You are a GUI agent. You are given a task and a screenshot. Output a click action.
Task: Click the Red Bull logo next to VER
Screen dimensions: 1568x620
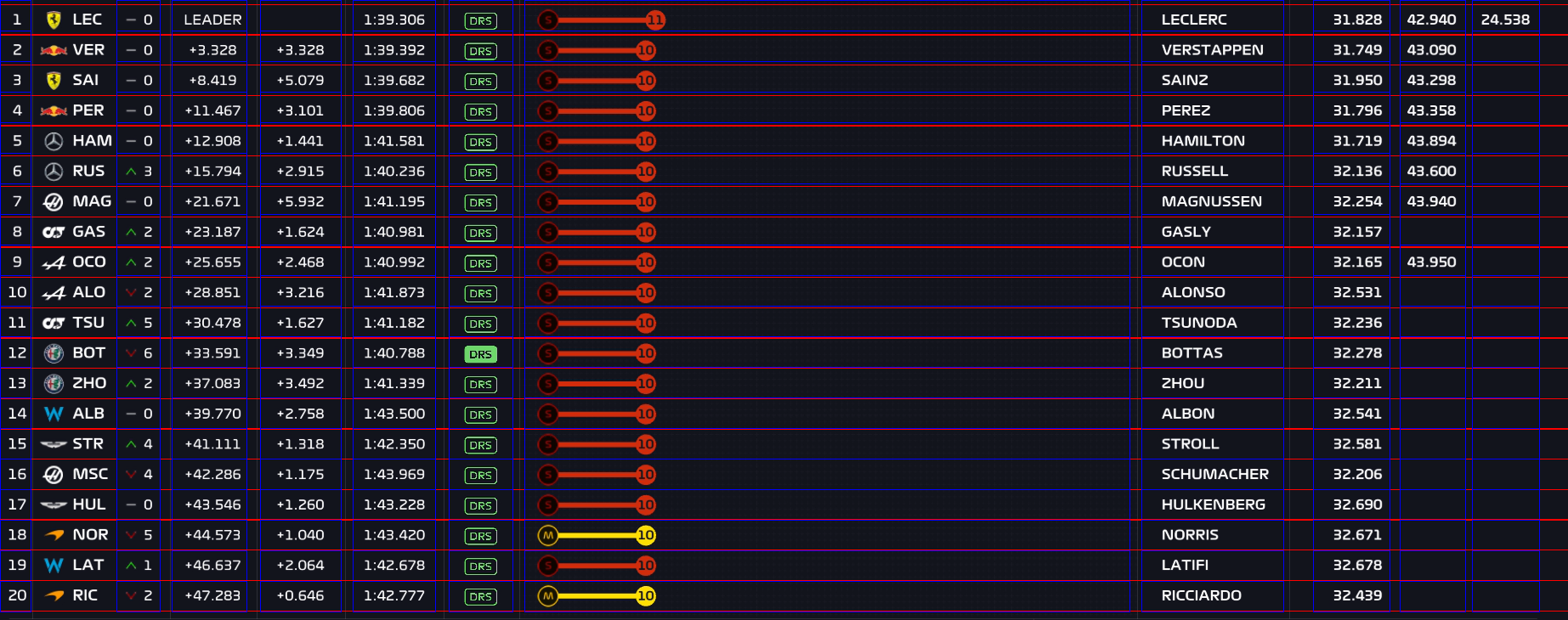(x=54, y=50)
